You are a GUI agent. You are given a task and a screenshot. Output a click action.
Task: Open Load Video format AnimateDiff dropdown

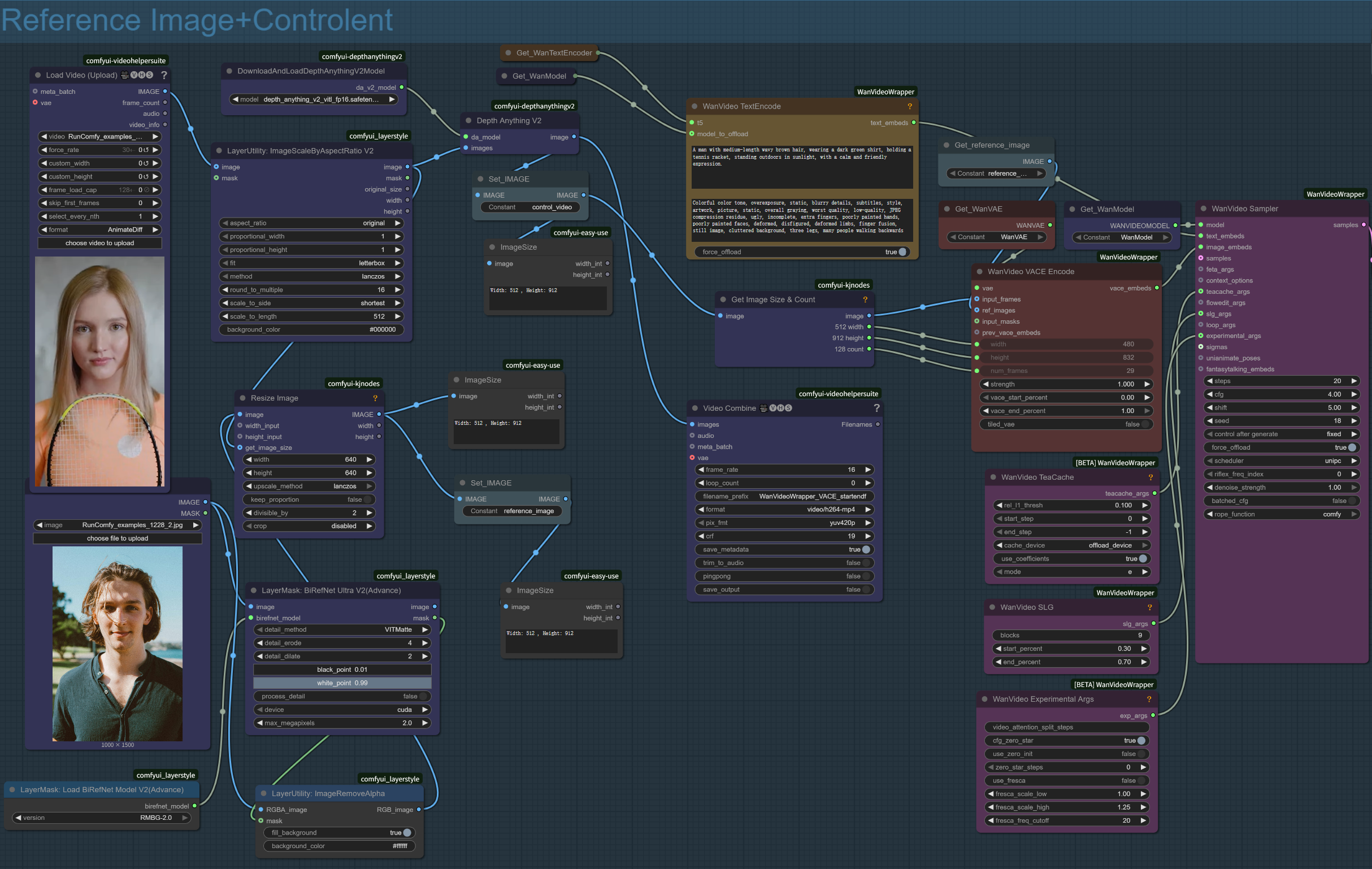pyautogui.click(x=99, y=229)
